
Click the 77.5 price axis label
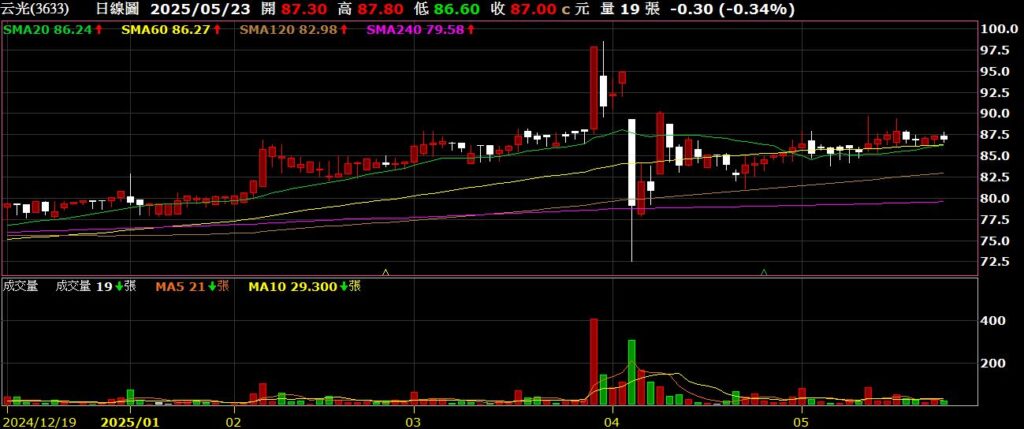(995, 220)
